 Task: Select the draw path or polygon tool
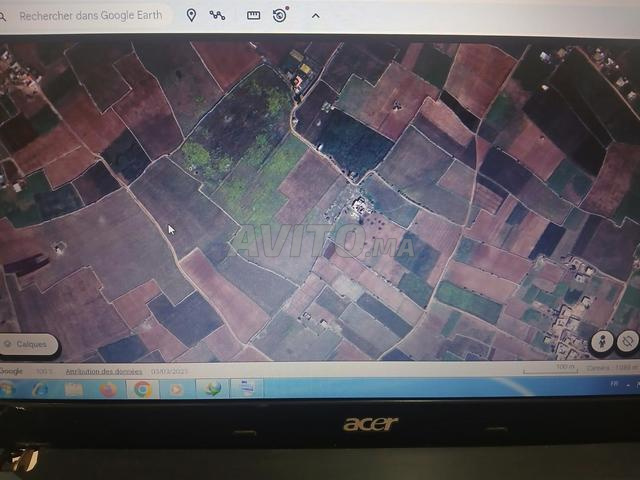click(217, 15)
